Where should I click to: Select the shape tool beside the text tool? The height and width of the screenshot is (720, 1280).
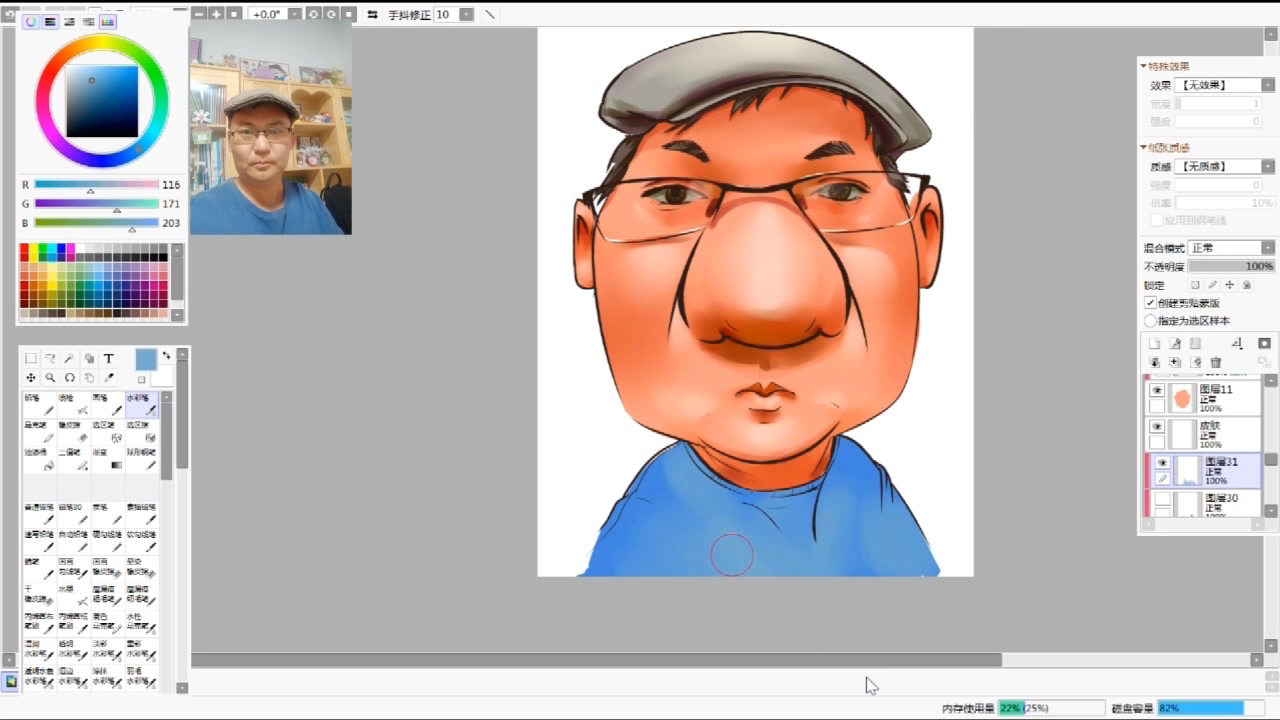89,358
